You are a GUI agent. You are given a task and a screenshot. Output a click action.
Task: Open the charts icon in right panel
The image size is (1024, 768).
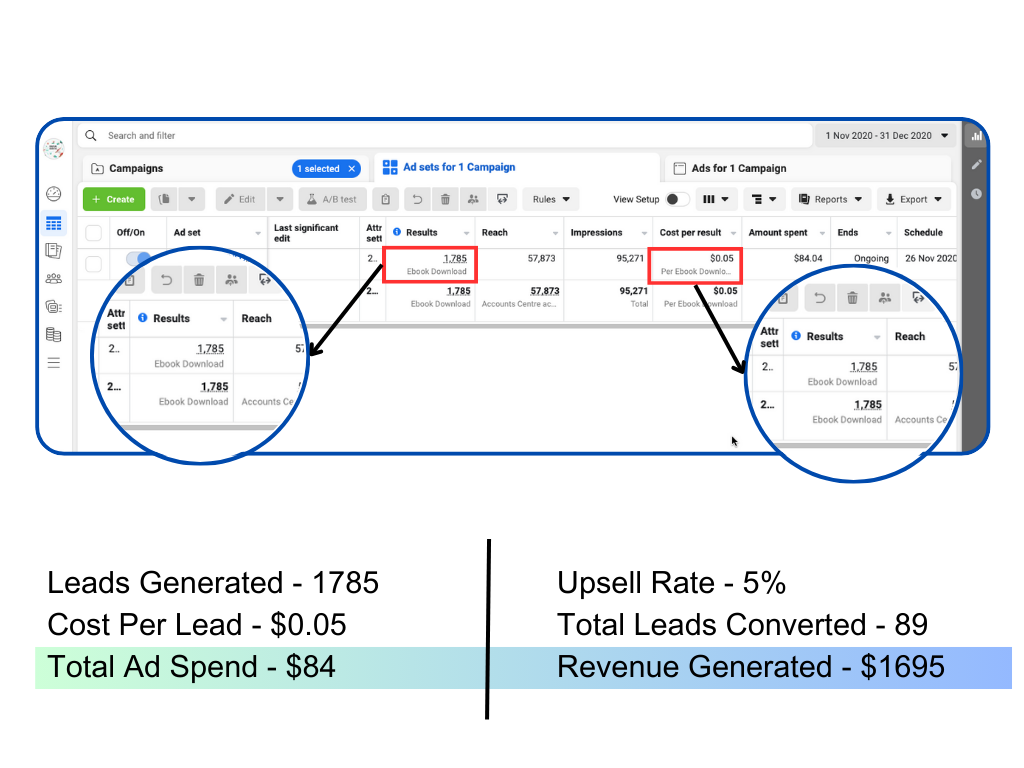click(x=976, y=136)
